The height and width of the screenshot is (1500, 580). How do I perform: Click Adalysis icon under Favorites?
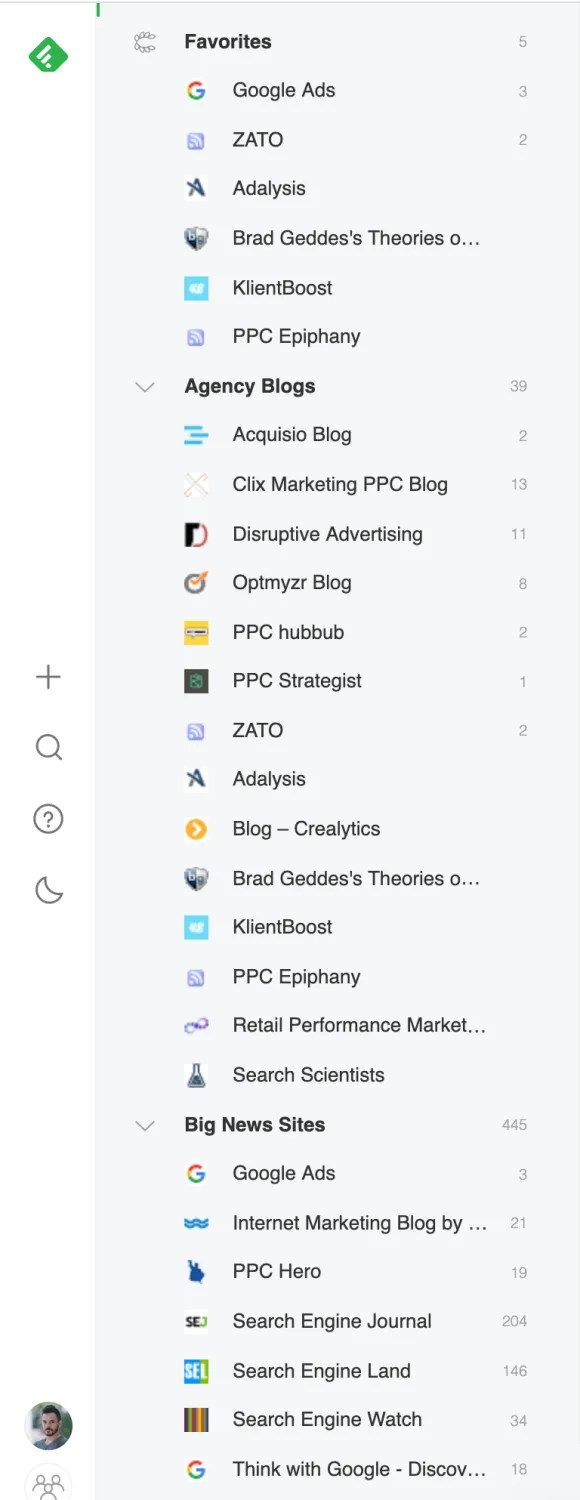[196, 189]
